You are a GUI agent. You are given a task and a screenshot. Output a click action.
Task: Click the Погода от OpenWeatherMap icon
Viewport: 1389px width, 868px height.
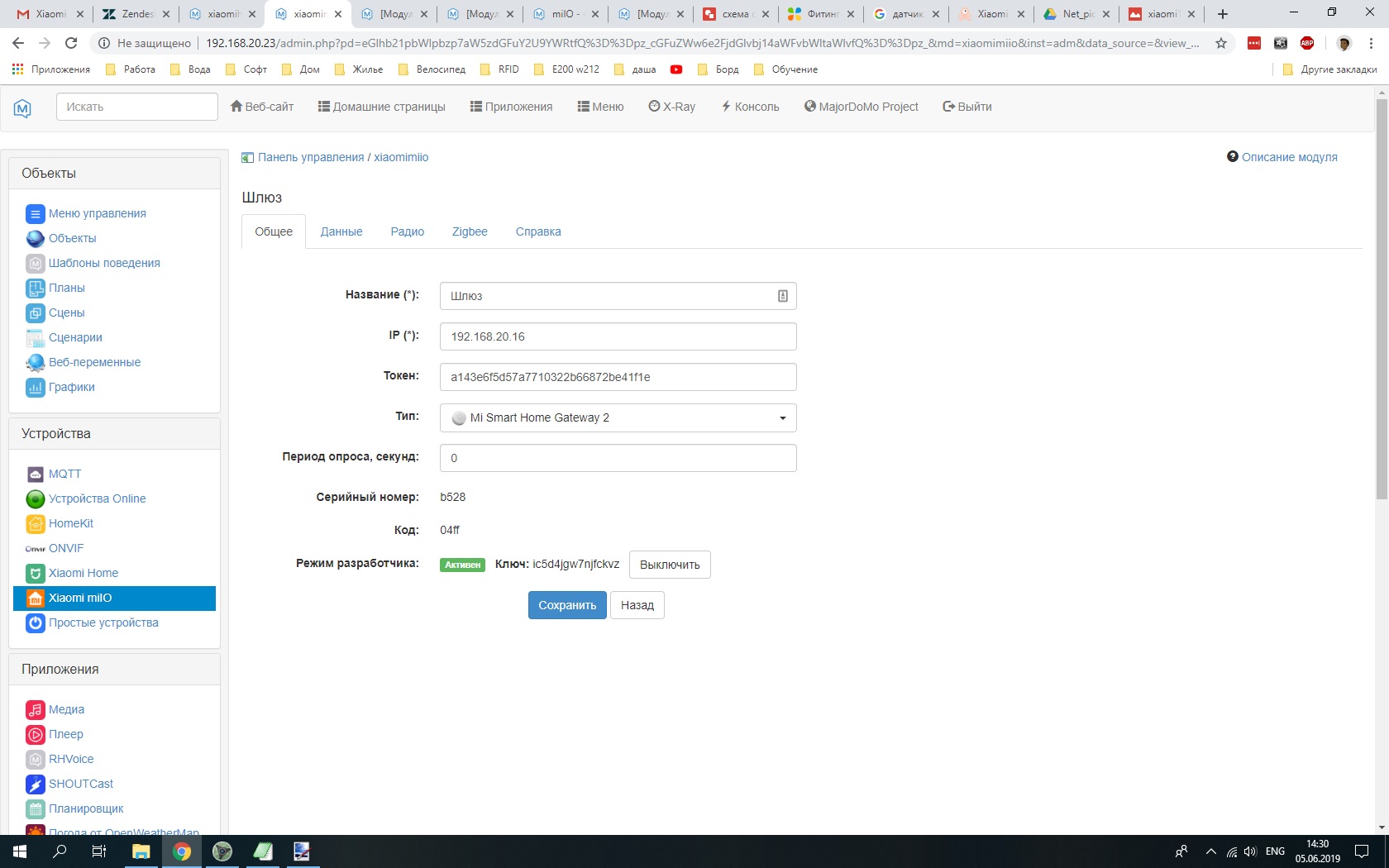[x=35, y=830]
